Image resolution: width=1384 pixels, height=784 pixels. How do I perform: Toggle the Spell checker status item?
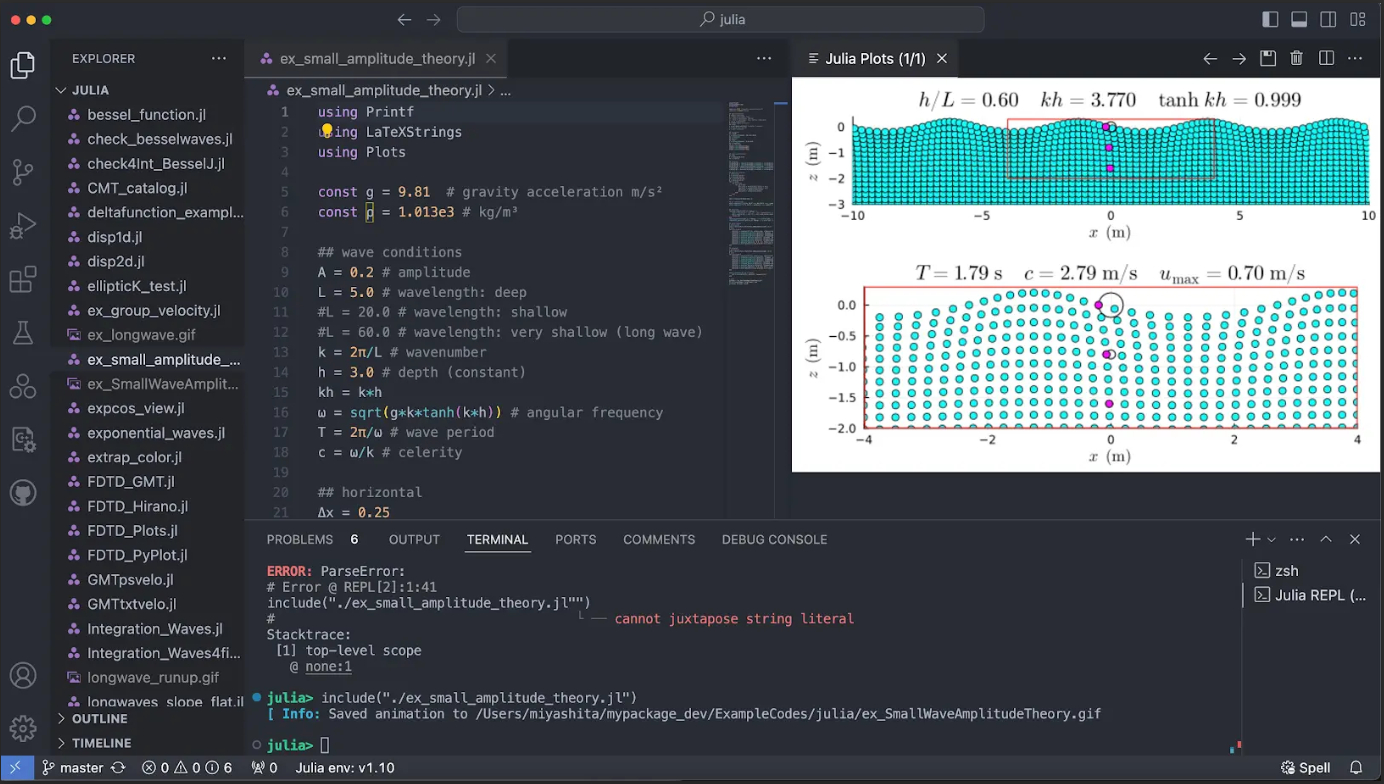[1308, 768]
